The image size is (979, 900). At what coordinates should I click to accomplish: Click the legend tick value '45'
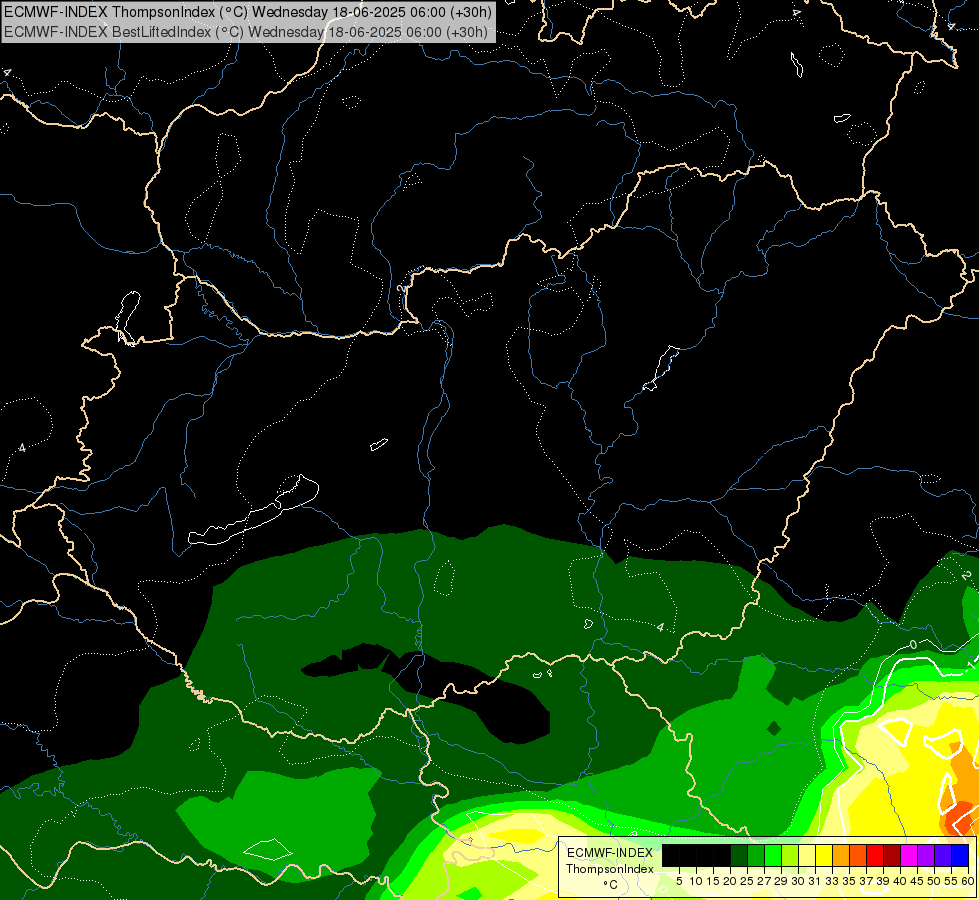(917, 881)
